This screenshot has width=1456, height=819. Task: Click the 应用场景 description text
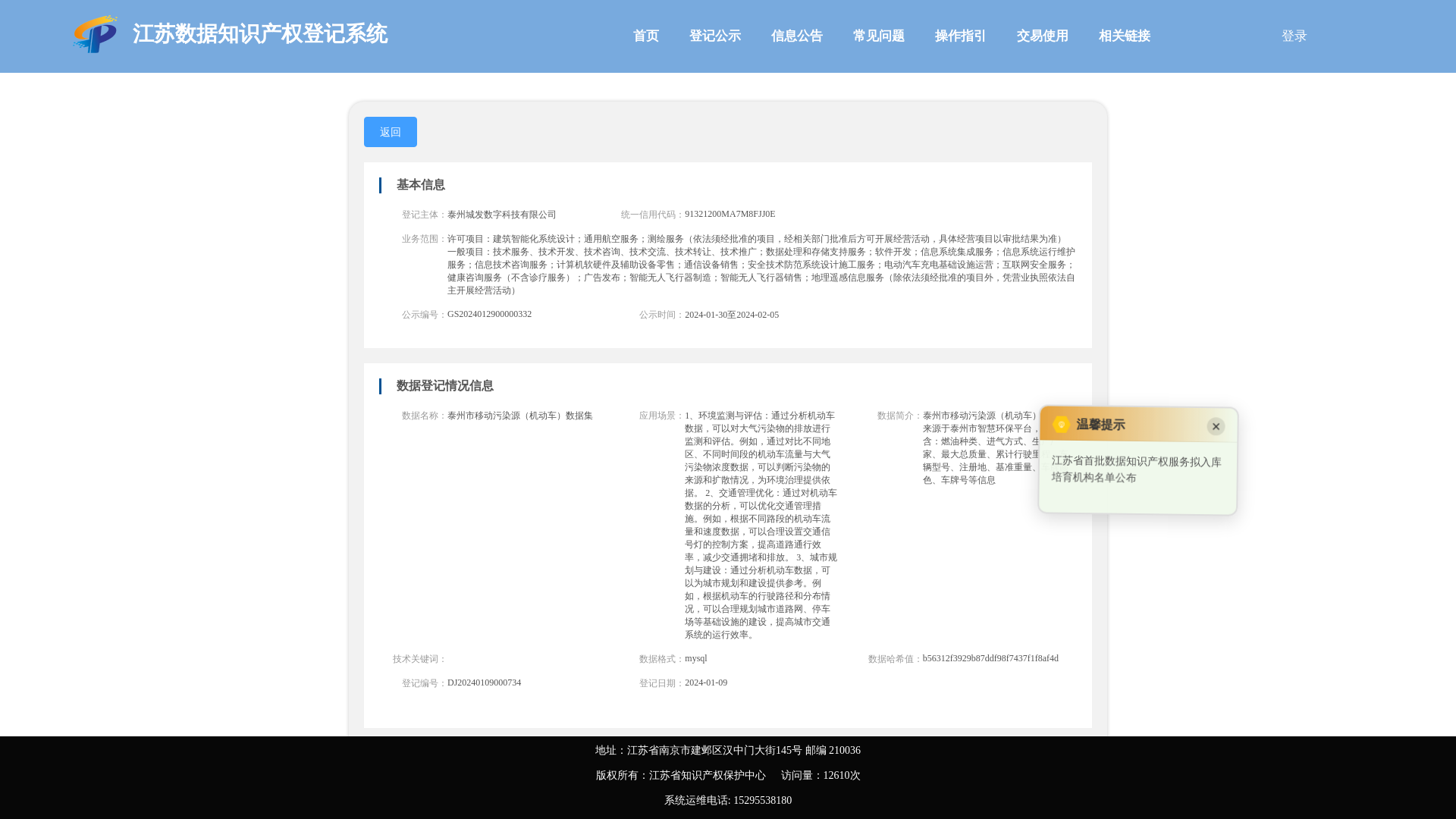click(761, 526)
